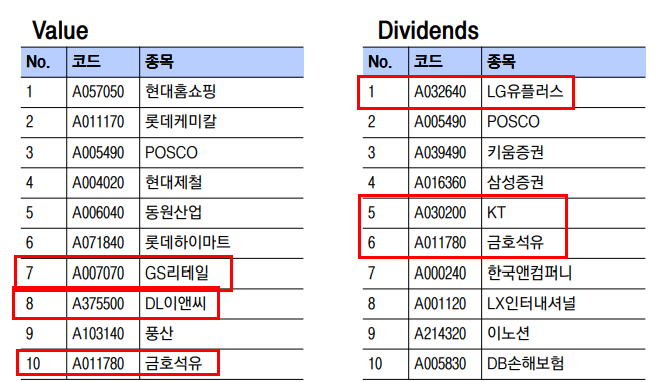Click the "Dividends" table title
659x382 pixels.
[428, 31]
